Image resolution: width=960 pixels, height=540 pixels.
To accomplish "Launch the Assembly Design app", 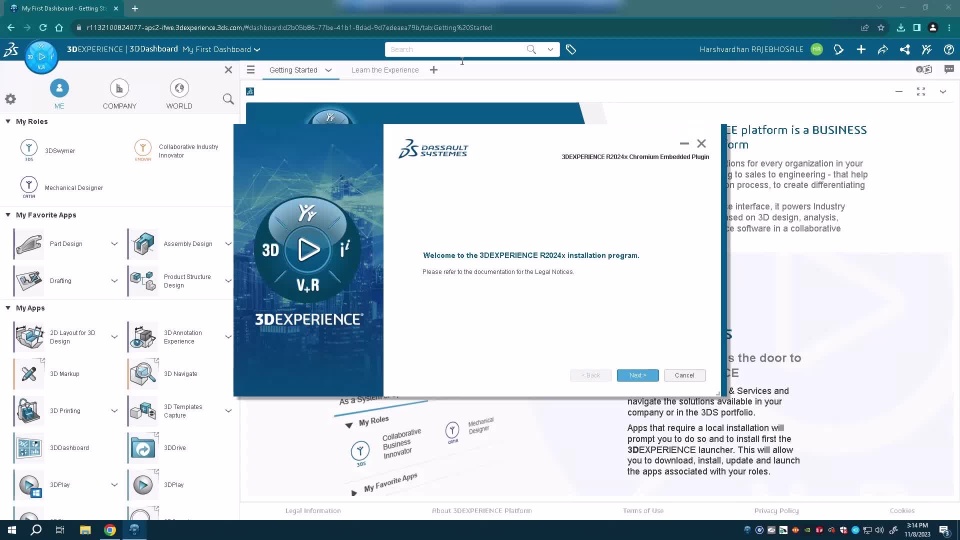I will (x=171, y=244).
